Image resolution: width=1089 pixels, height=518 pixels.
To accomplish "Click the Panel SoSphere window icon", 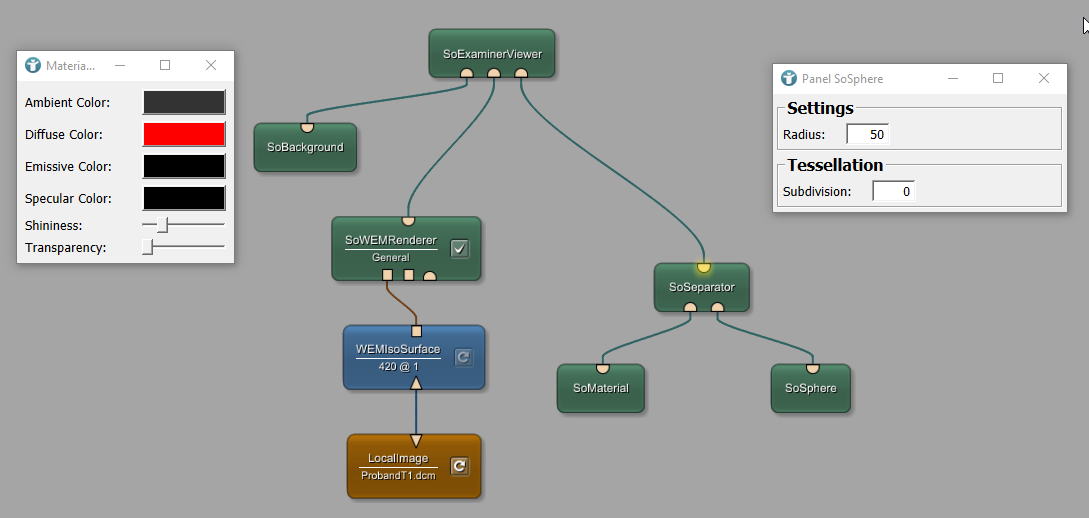I will point(789,78).
